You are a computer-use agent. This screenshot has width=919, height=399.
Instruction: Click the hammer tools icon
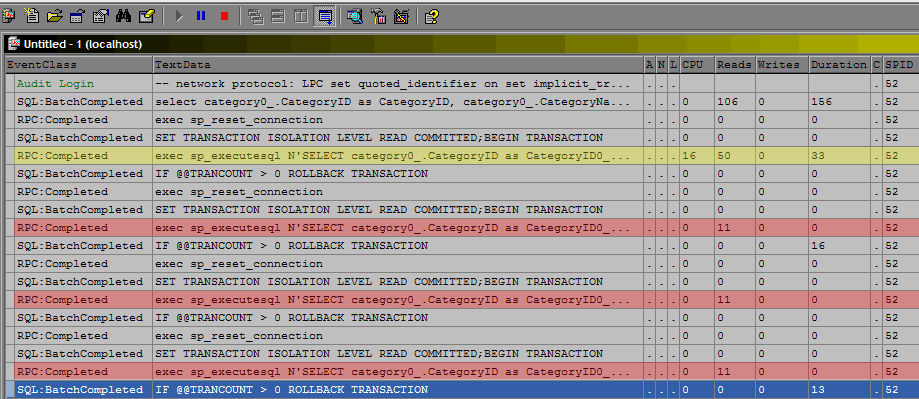coord(378,16)
